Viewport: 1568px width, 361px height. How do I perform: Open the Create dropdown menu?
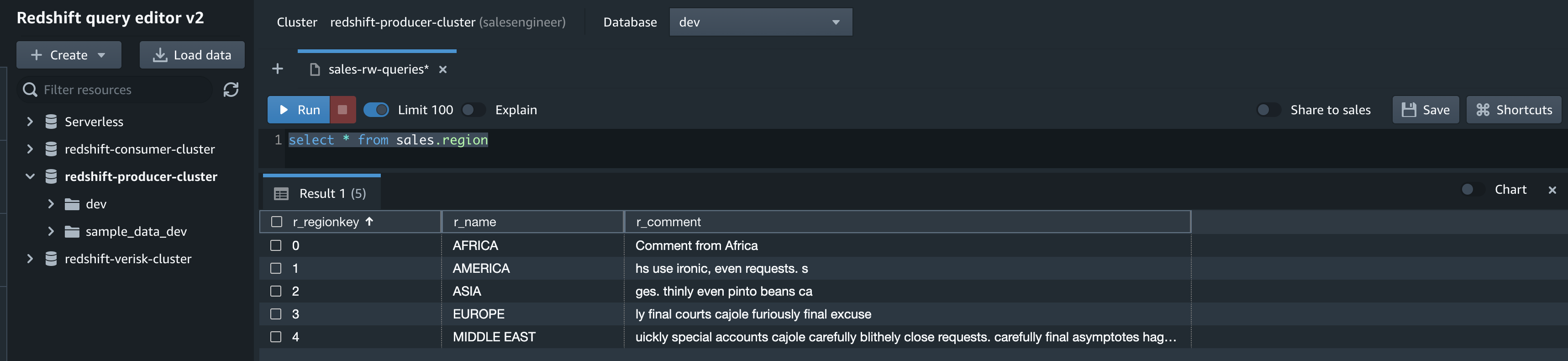69,55
